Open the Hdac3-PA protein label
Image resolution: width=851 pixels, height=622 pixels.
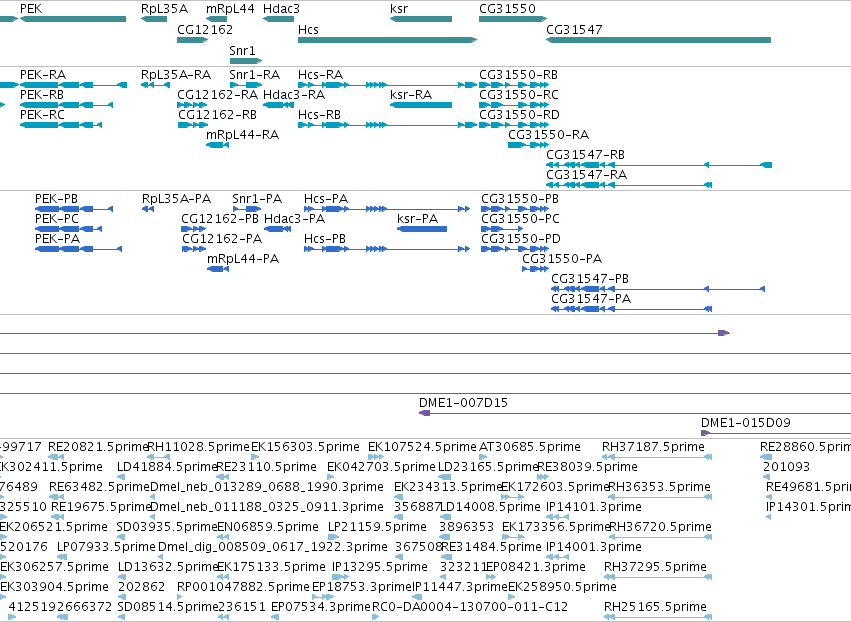point(295,219)
